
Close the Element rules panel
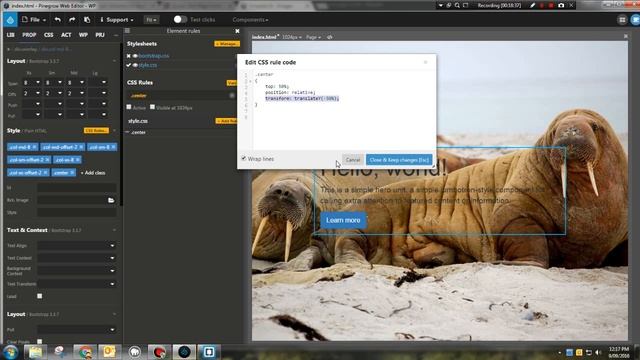[x=237, y=31]
